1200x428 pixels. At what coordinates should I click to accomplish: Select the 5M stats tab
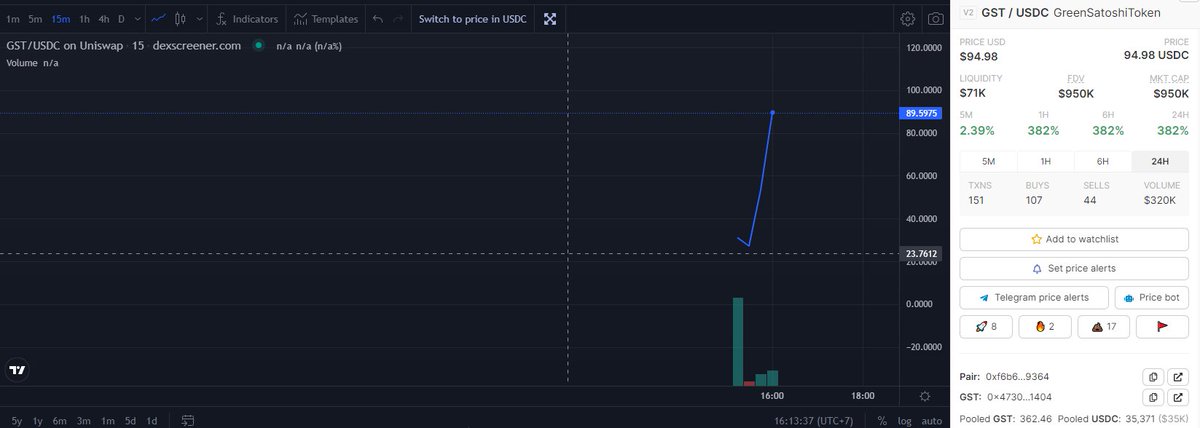coord(988,161)
